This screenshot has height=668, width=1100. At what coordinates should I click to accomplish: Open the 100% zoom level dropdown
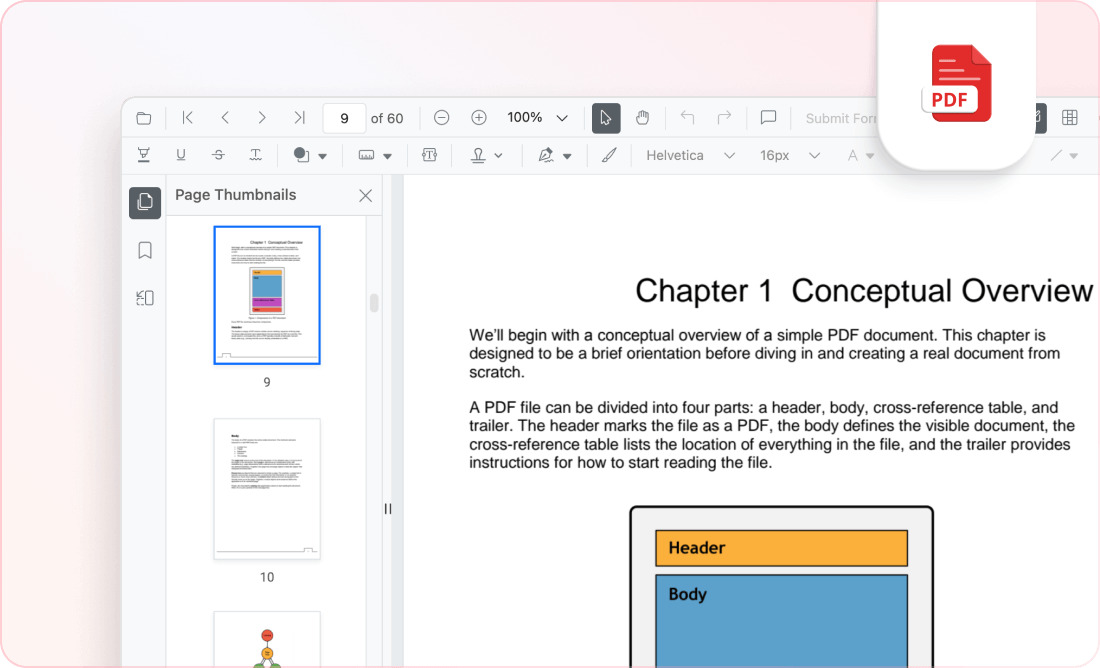(562, 118)
